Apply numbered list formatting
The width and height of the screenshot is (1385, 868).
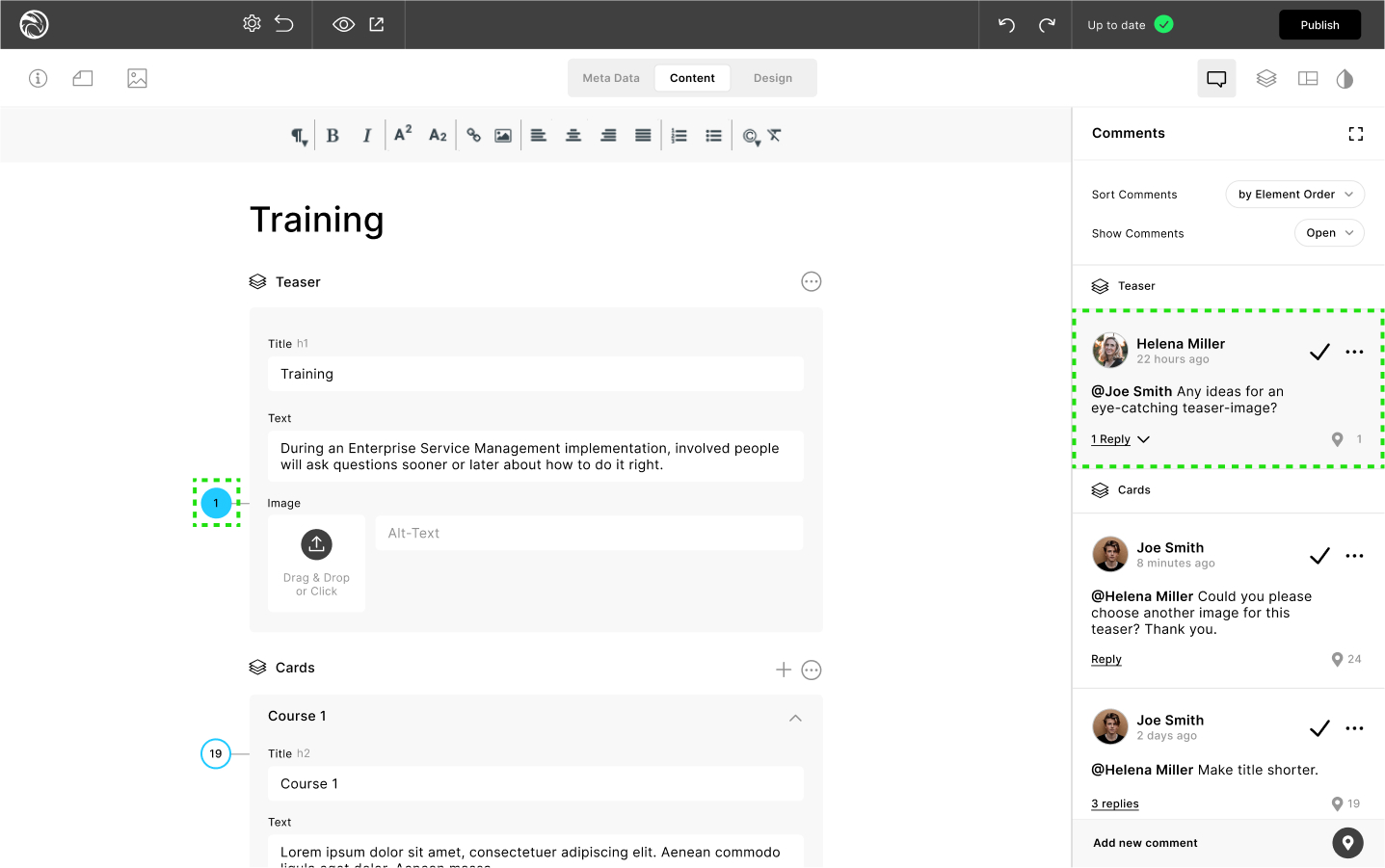coord(679,136)
